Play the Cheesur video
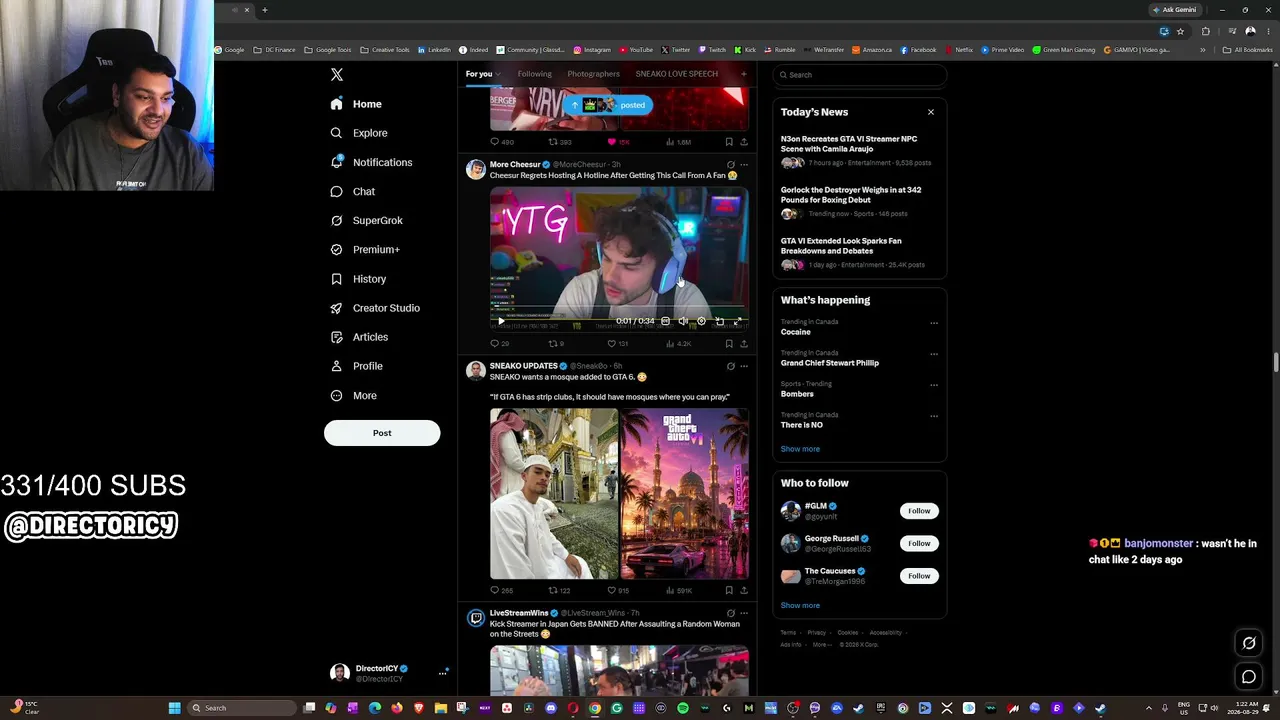This screenshot has width=1280, height=720. [x=501, y=321]
